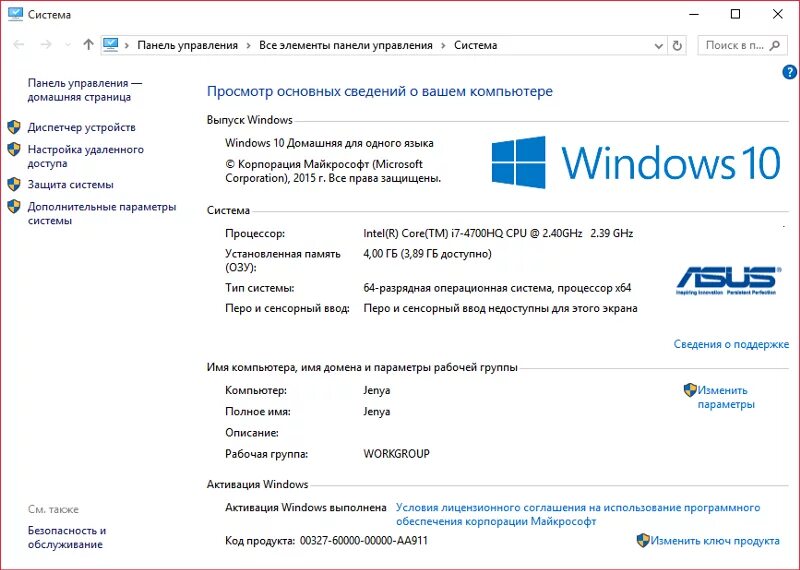Click 'Изменить параметры' link

[x=726, y=397]
